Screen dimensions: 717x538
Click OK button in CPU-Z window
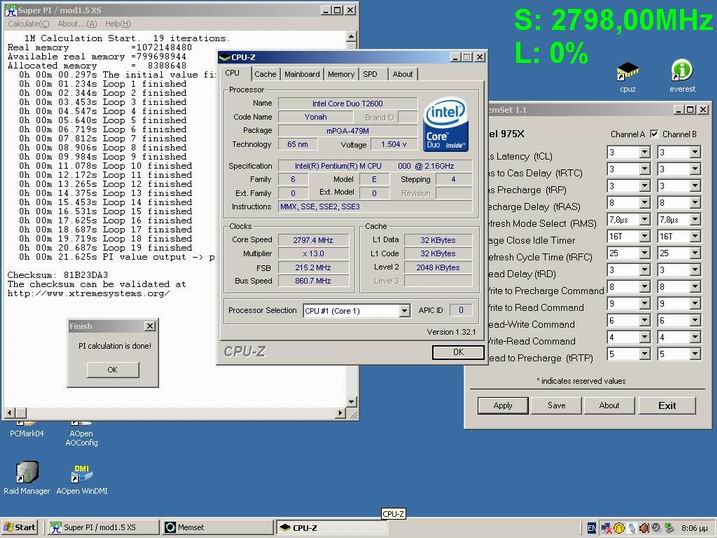[x=458, y=352]
